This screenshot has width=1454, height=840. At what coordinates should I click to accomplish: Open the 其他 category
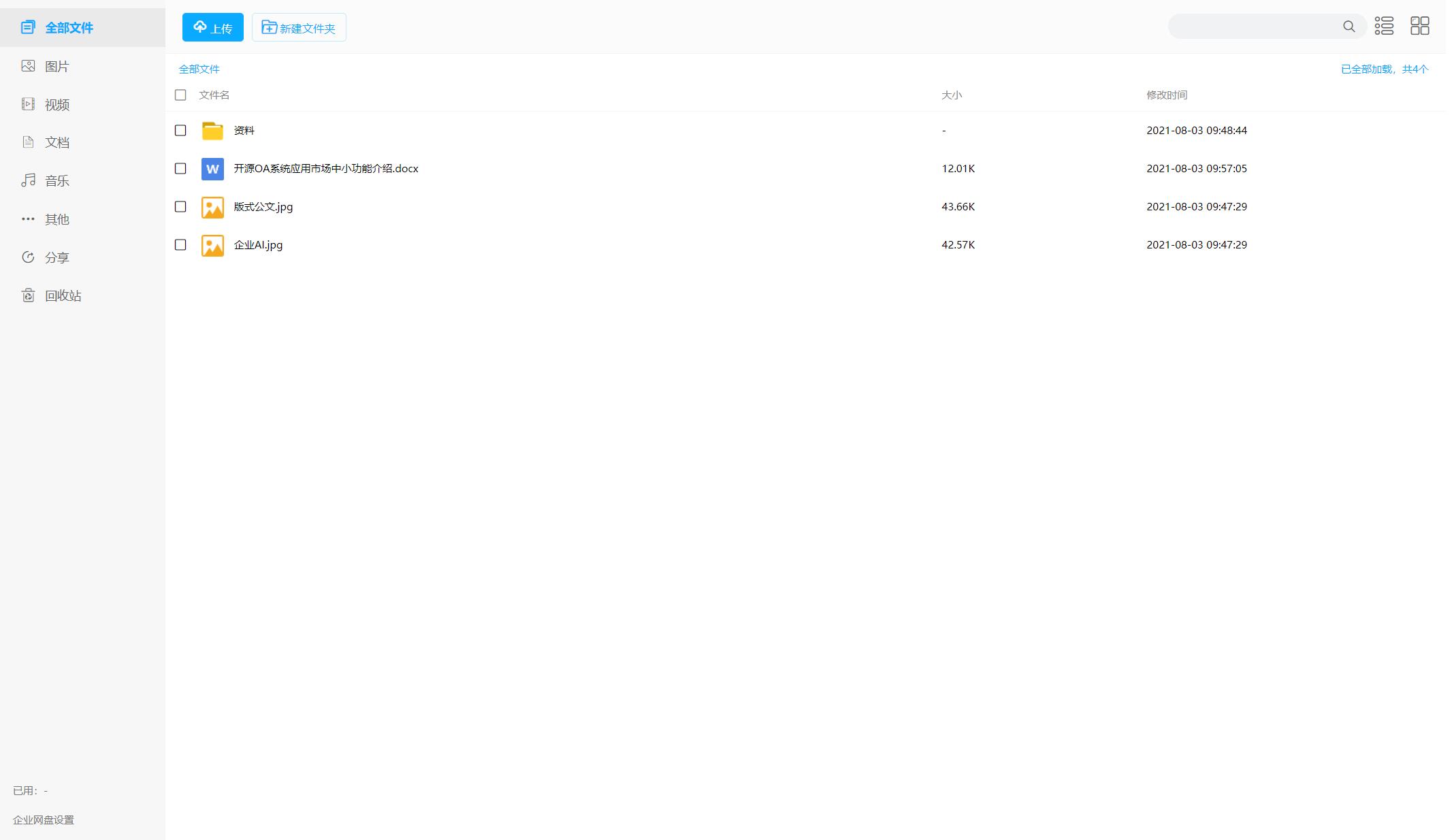coord(82,219)
